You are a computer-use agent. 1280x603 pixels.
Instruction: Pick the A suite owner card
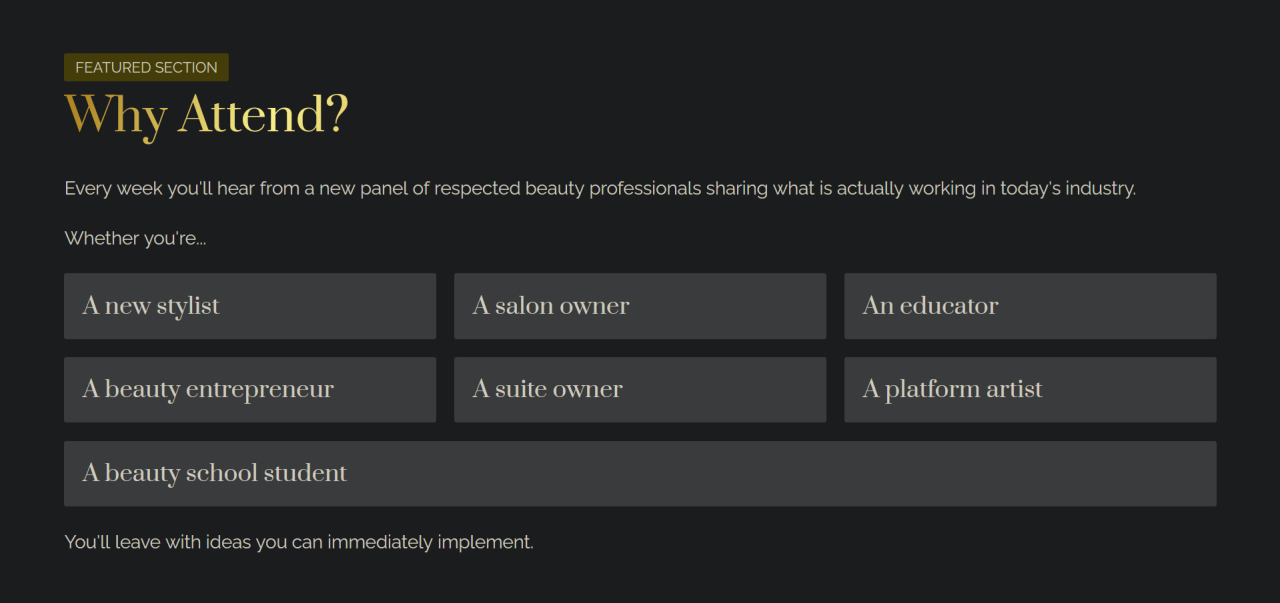640,390
